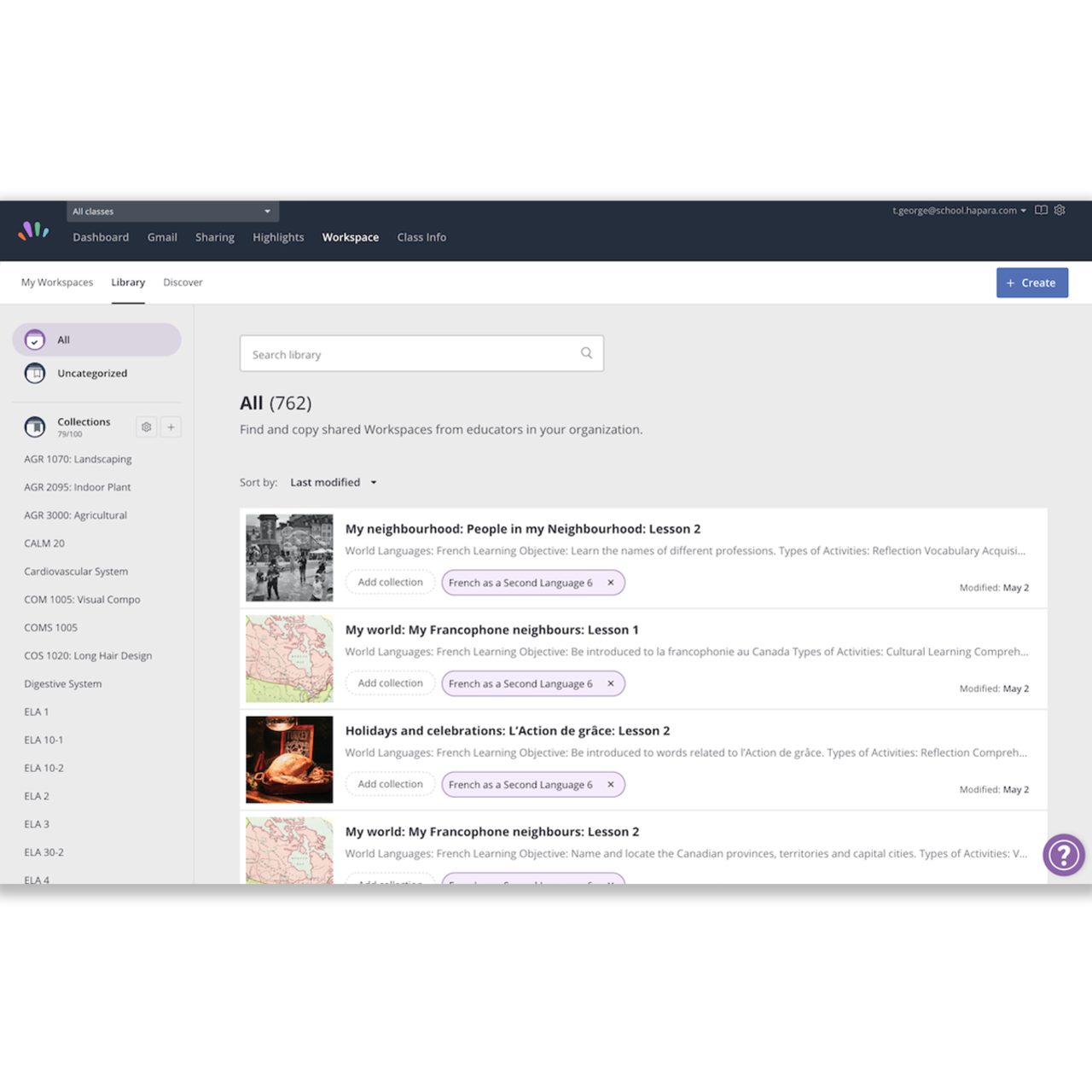Screen dimensions: 1092x1092
Task: Open the resources book icon near the account name
Action: coord(1041,210)
